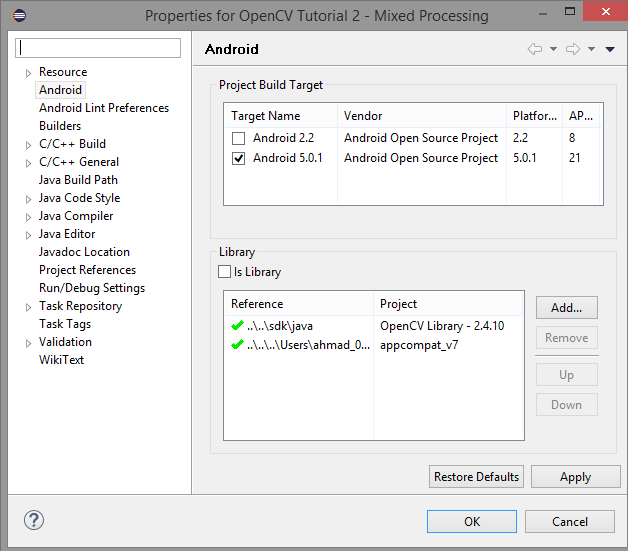Click the AP... column header
628x551 pixels.
(581, 116)
